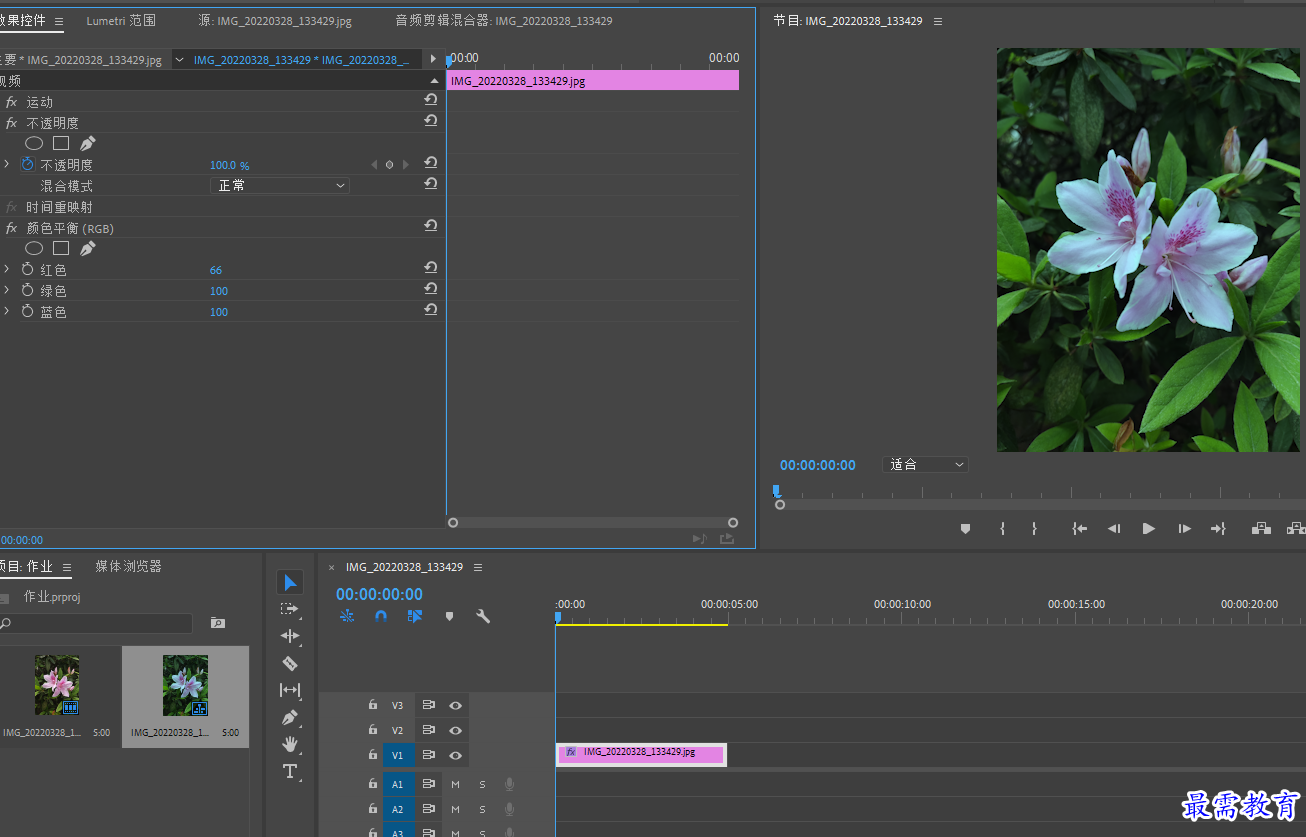This screenshot has height=837, width=1306.
Task: Go to In point in program monitor
Action: pyautogui.click(x=1079, y=529)
